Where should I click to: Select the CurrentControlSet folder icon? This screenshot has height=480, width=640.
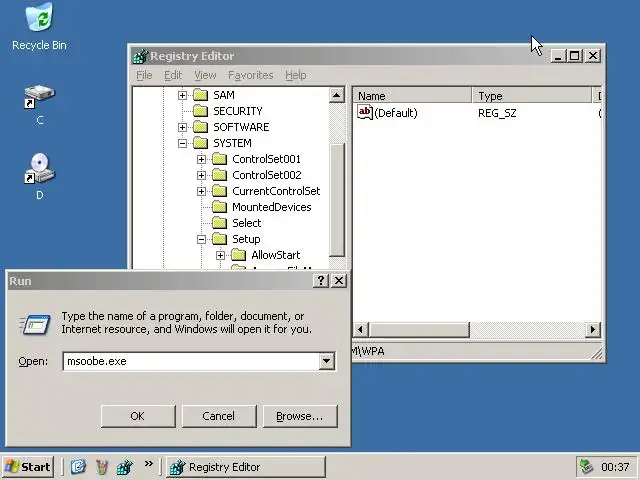[x=220, y=191]
